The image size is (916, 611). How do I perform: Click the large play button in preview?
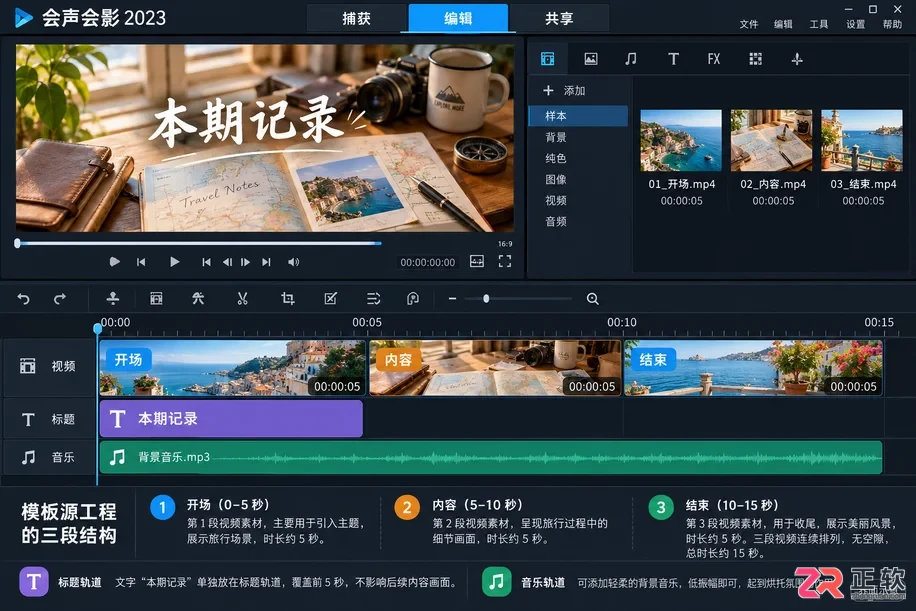(174, 262)
